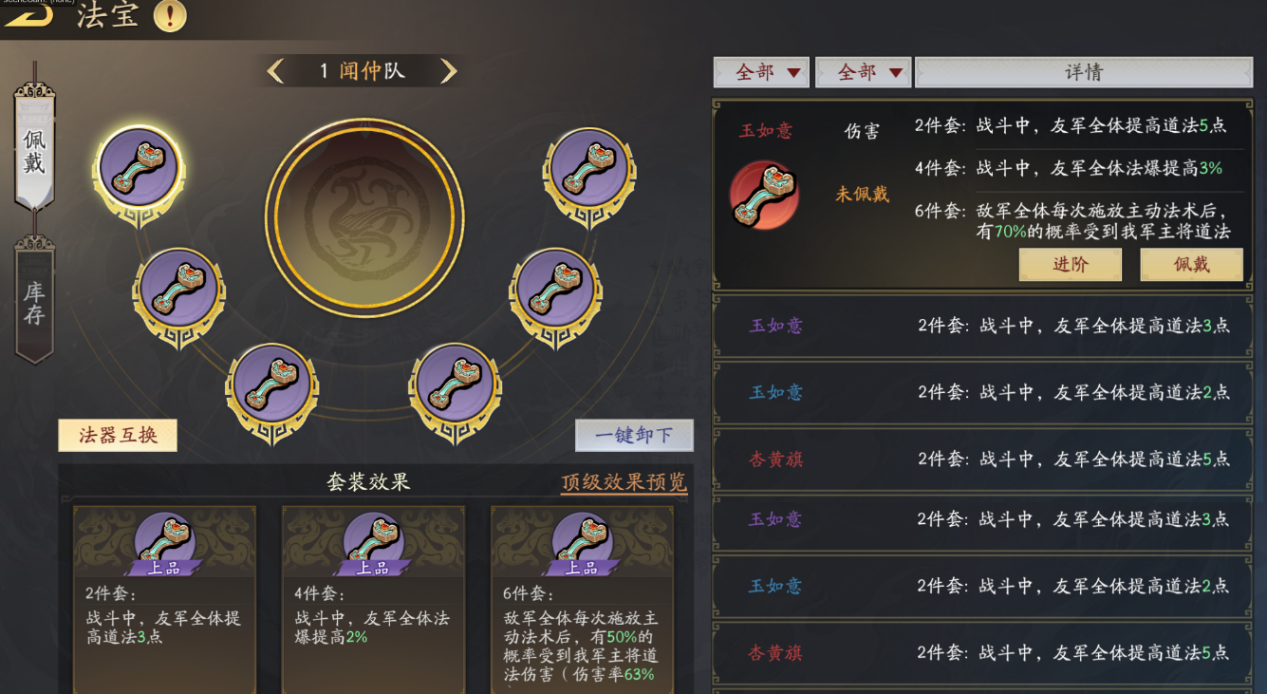
Task: Open the first 全部 filter dropdown
Action: point(761,72)
